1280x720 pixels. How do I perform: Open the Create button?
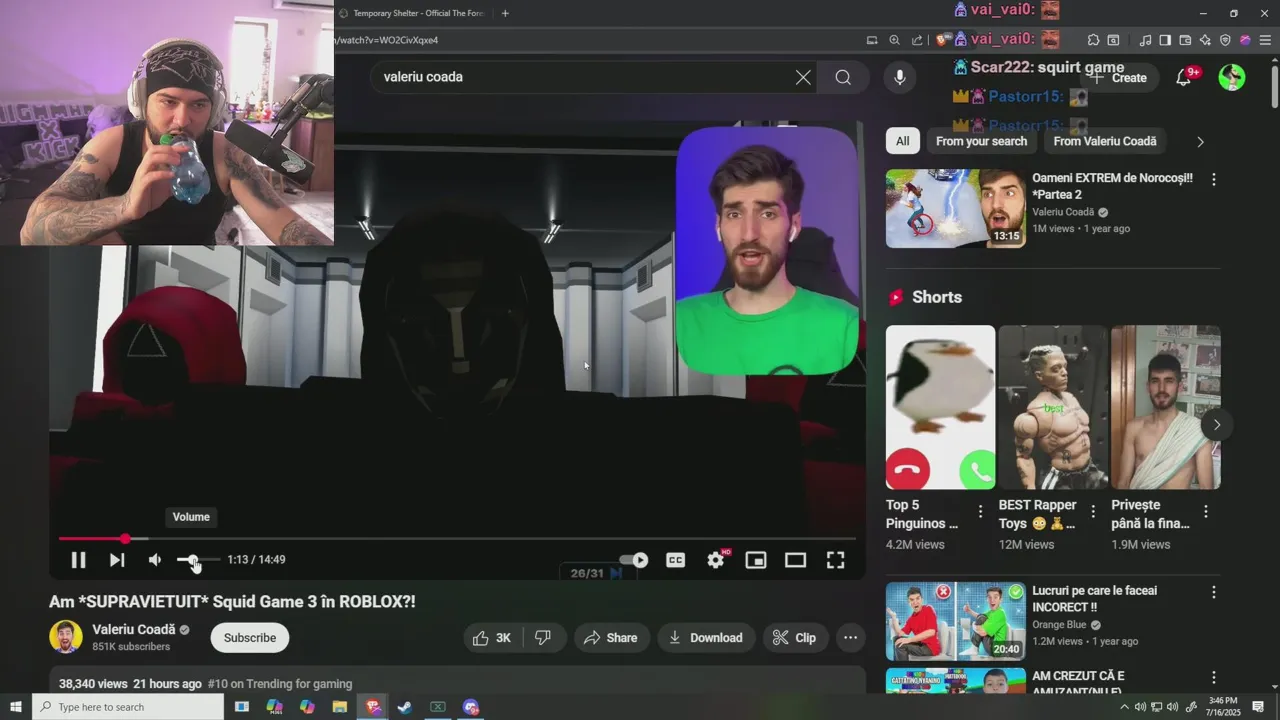(1120, 77)
